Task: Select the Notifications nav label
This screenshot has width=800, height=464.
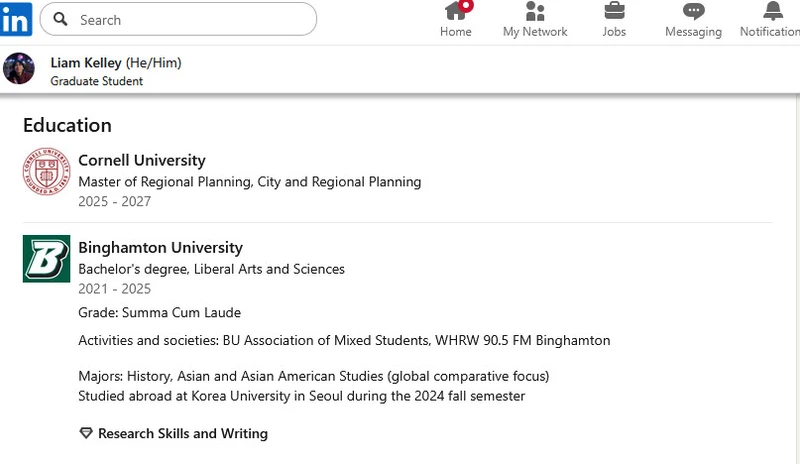Action: (770, 32)
